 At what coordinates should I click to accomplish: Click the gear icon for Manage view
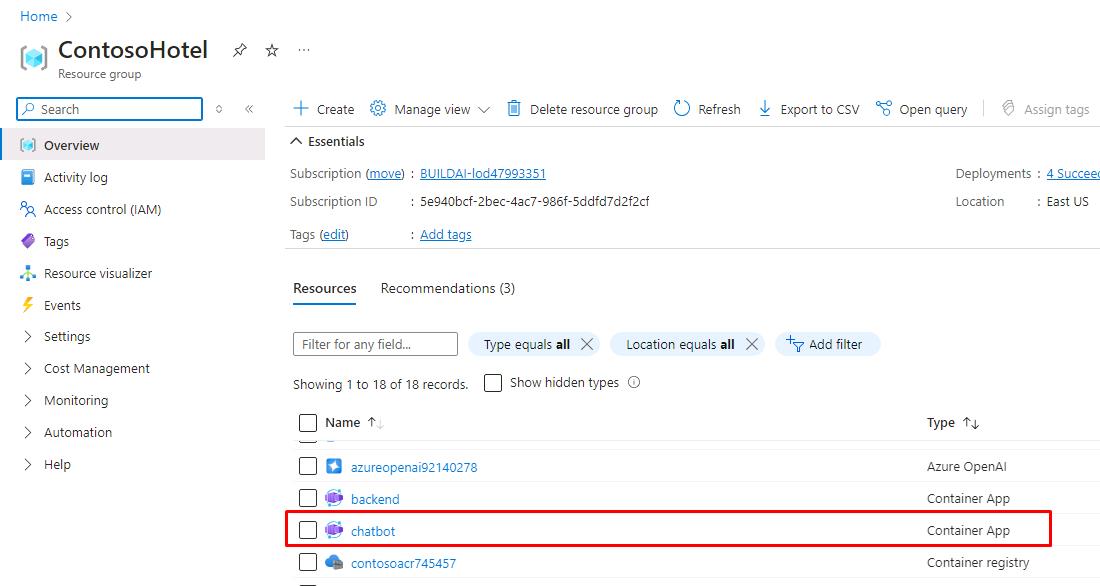(x=378, y=108)
